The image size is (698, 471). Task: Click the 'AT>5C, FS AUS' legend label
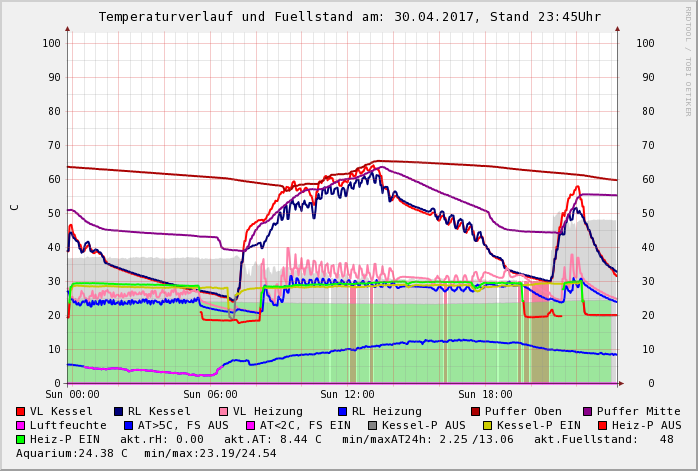(x=183, y=426)
